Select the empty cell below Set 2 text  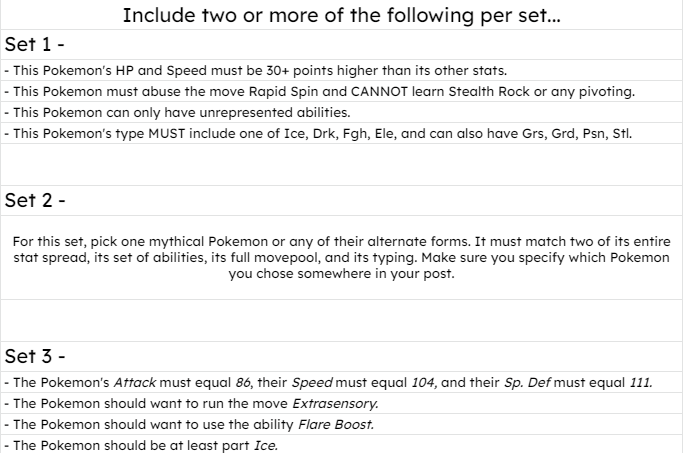click(x=342, y=320)
